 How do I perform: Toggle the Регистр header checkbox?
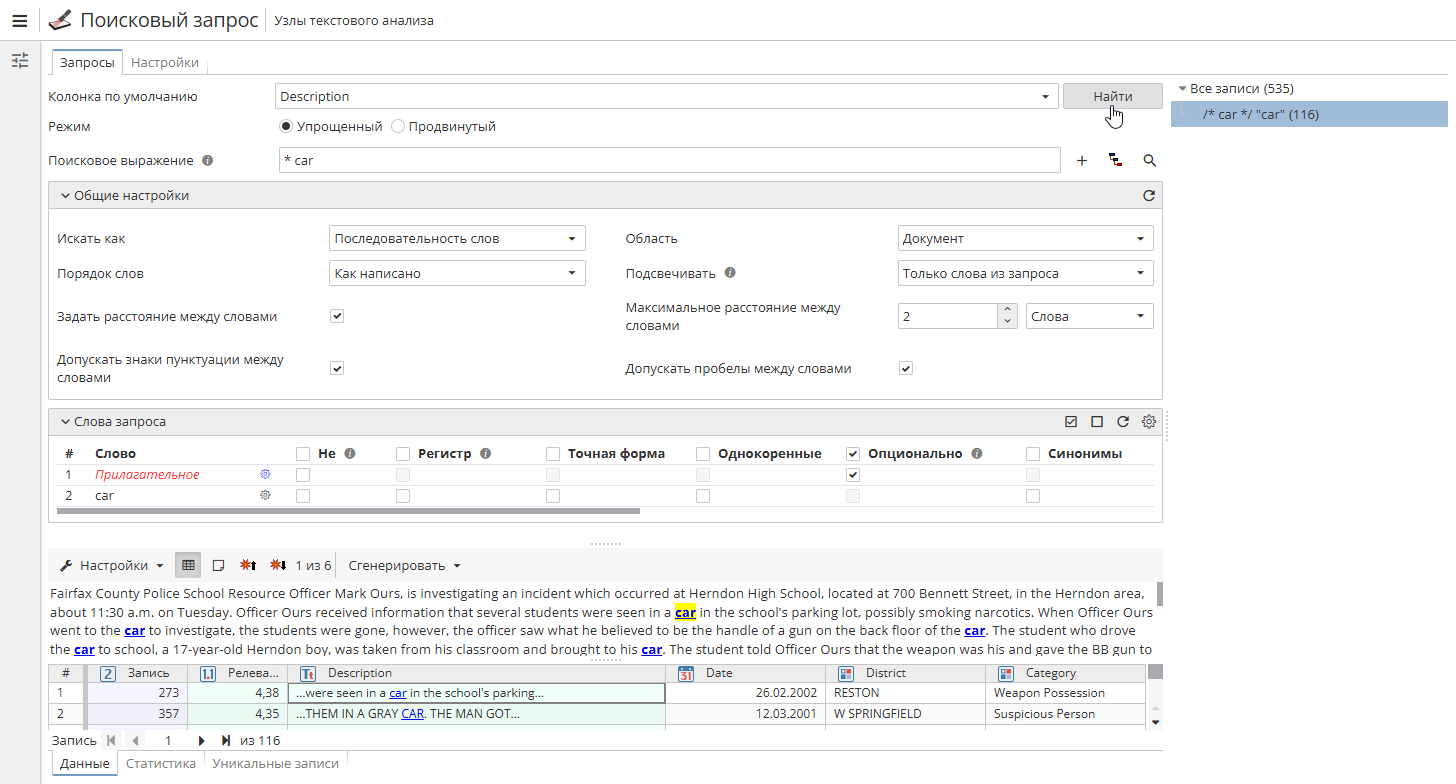[x=403, y=453]
